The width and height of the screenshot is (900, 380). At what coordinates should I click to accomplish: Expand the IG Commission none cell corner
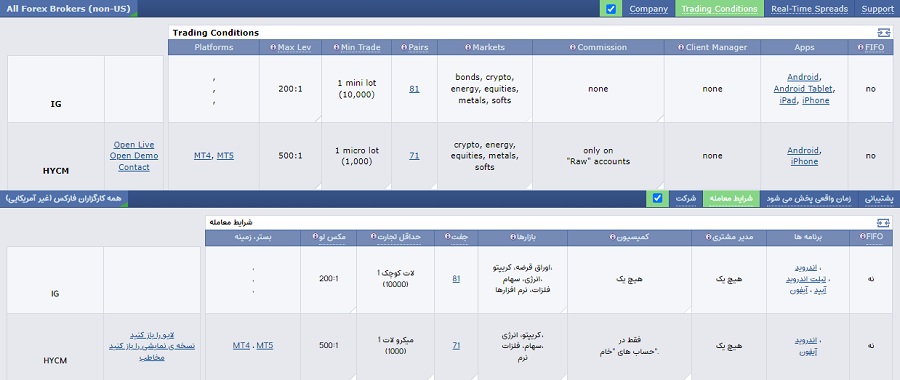(x=661, y=119)
